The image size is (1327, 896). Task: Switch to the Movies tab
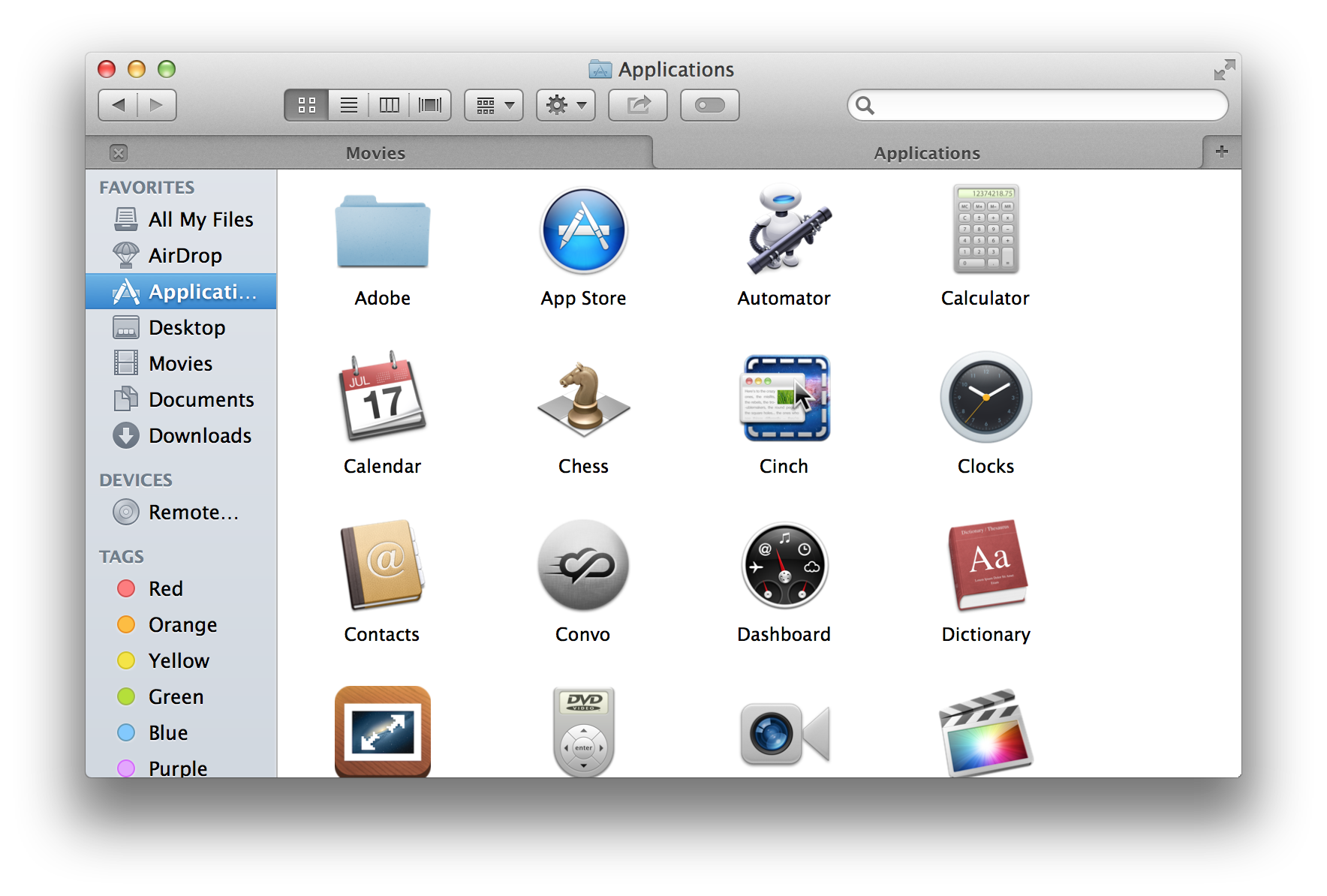pyautogui.click(x=375, y=153)
